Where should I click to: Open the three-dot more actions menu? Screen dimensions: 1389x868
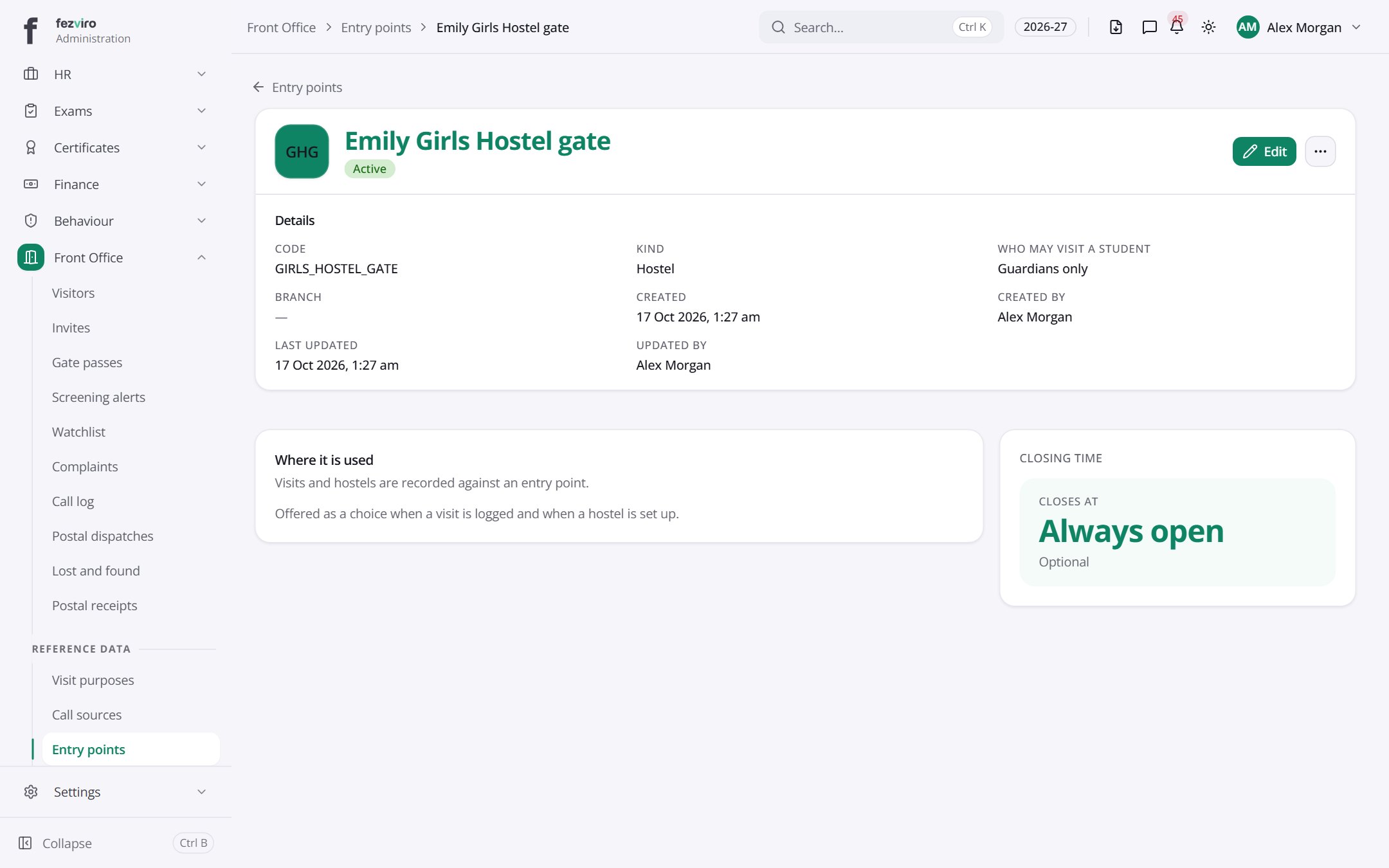(x=1320, y=151)
